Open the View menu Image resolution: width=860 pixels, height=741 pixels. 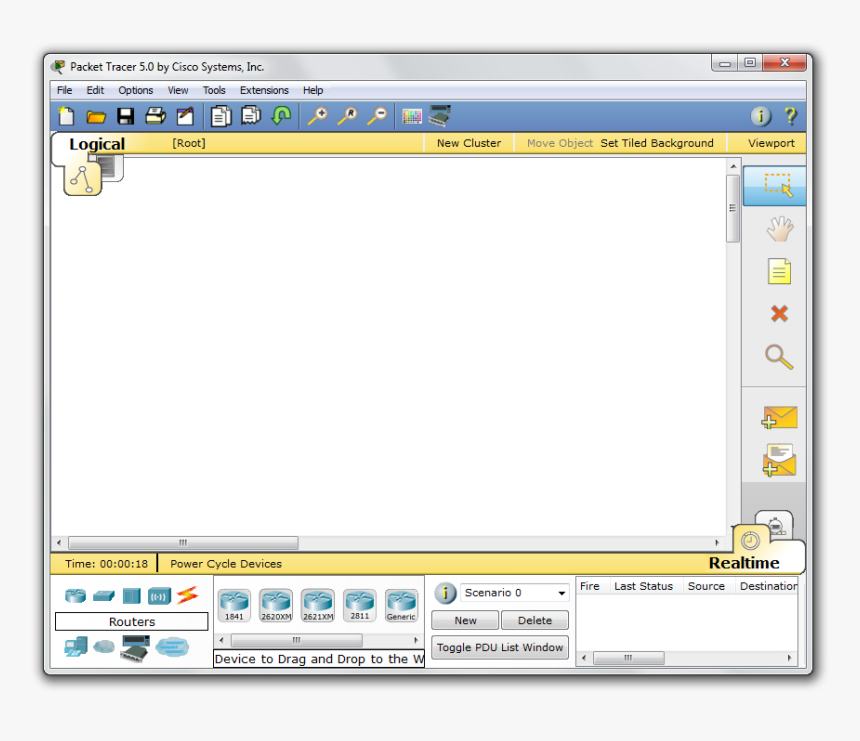tap(178, 90)
